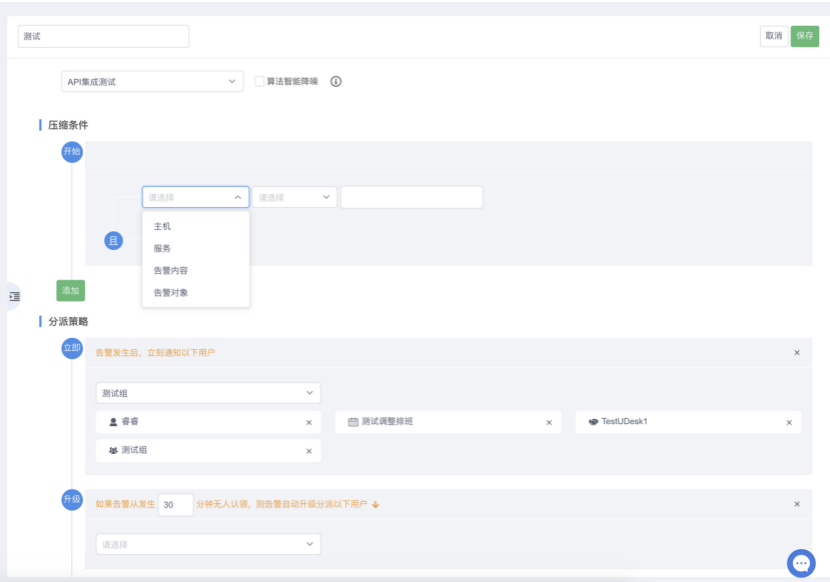This screenshot has height=582, width=830.
Task: Click the blue 且 logic circle
Action: (113, 241)
